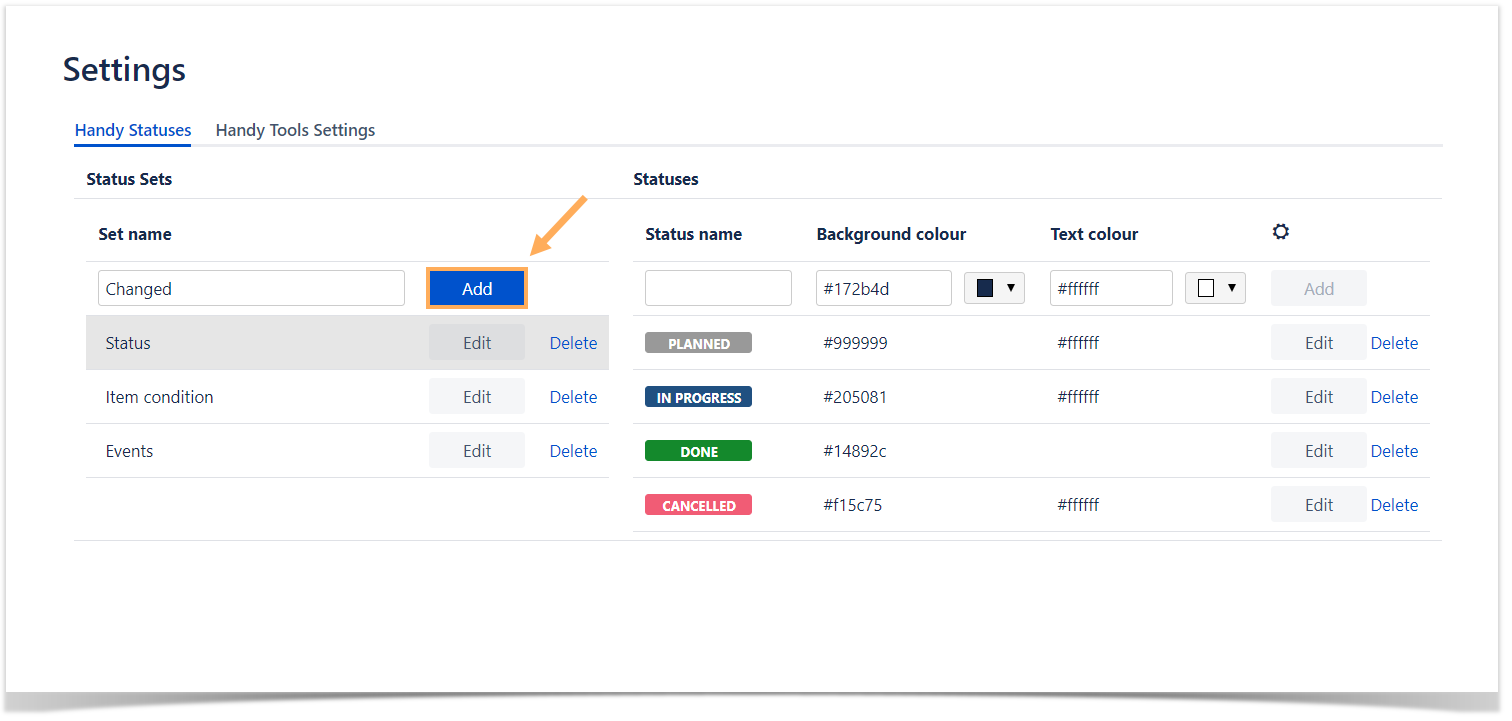Click the IN PROGRESS status badge
1512x721 pixels.
click(x=698, y=397)
